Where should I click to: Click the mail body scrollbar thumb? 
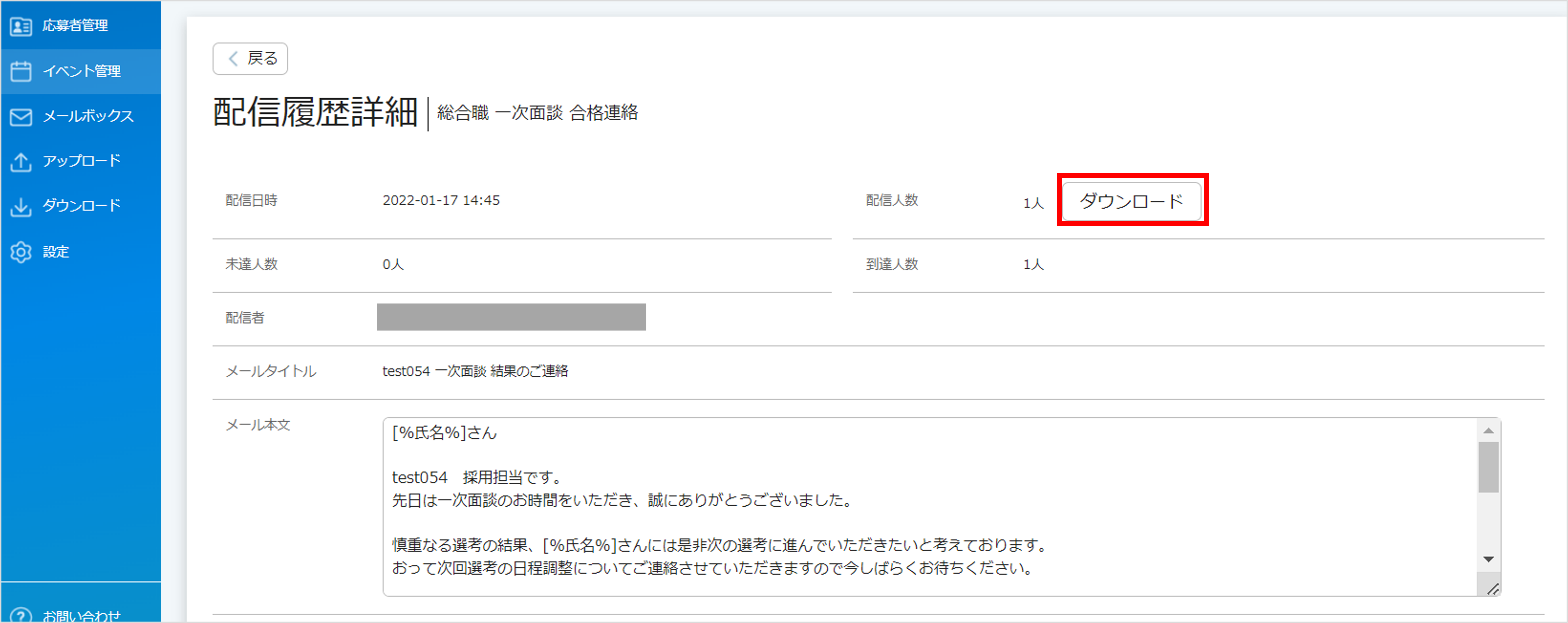(1489, 467)
